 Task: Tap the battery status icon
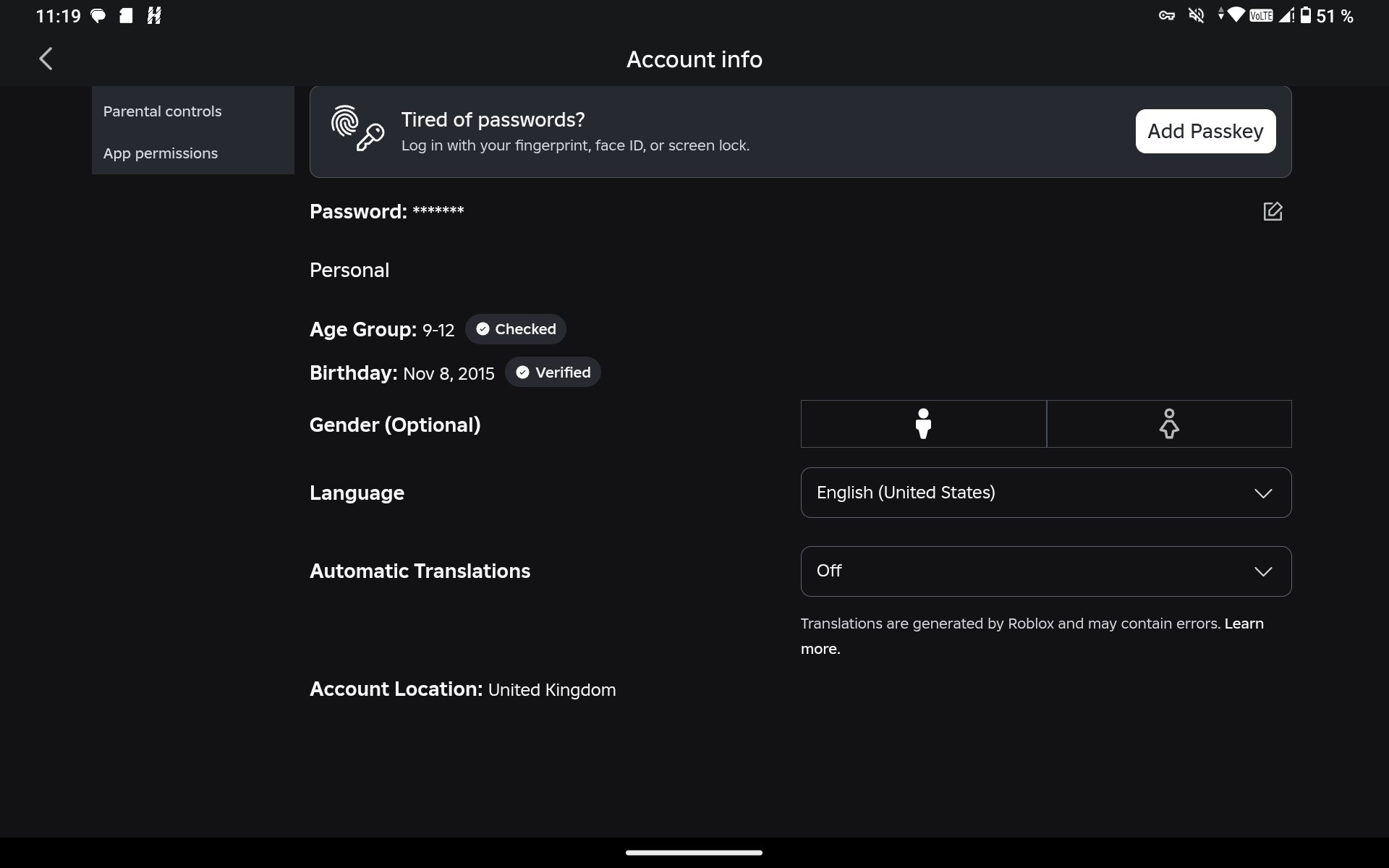pyautogui.click(x=1305, y=15)
